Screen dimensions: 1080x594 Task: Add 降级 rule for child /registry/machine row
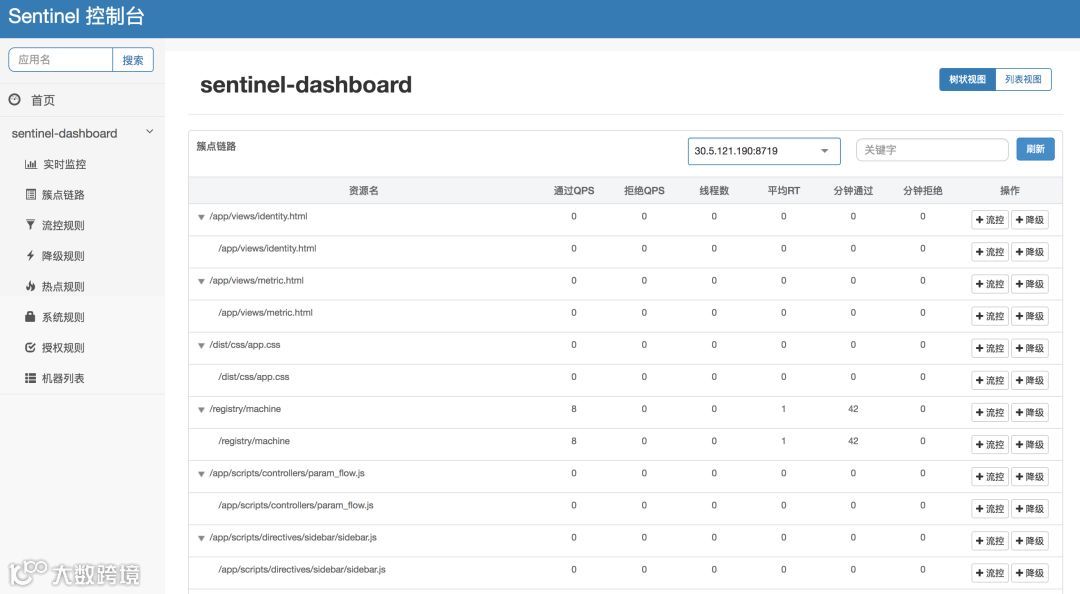coord(1030,444)
